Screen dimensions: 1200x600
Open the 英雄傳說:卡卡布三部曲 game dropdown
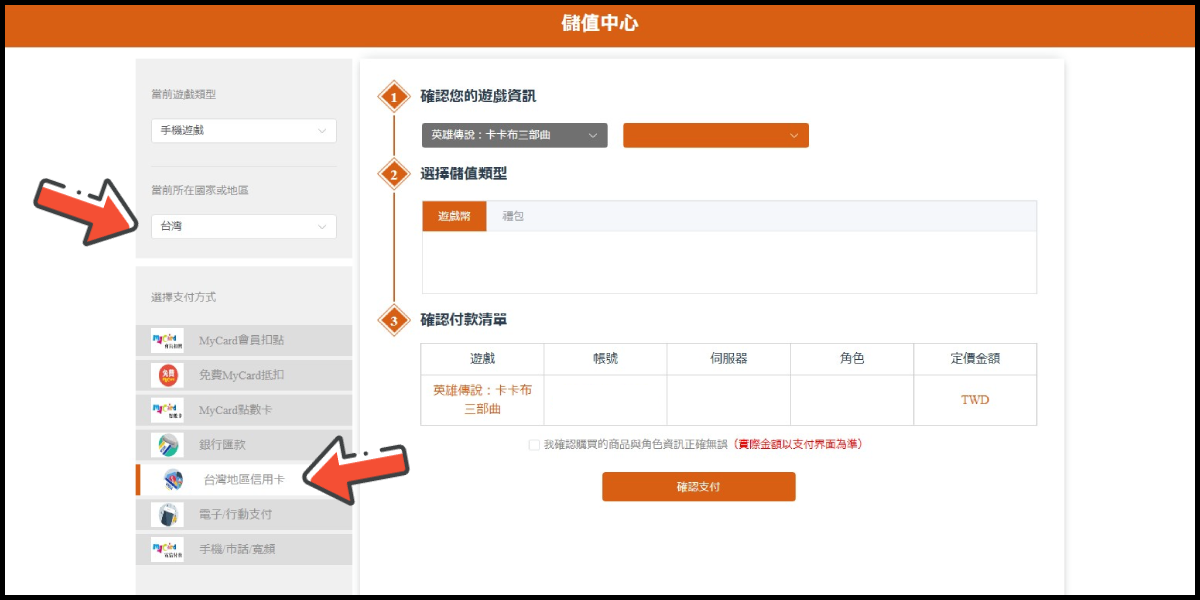click(515, 135)
